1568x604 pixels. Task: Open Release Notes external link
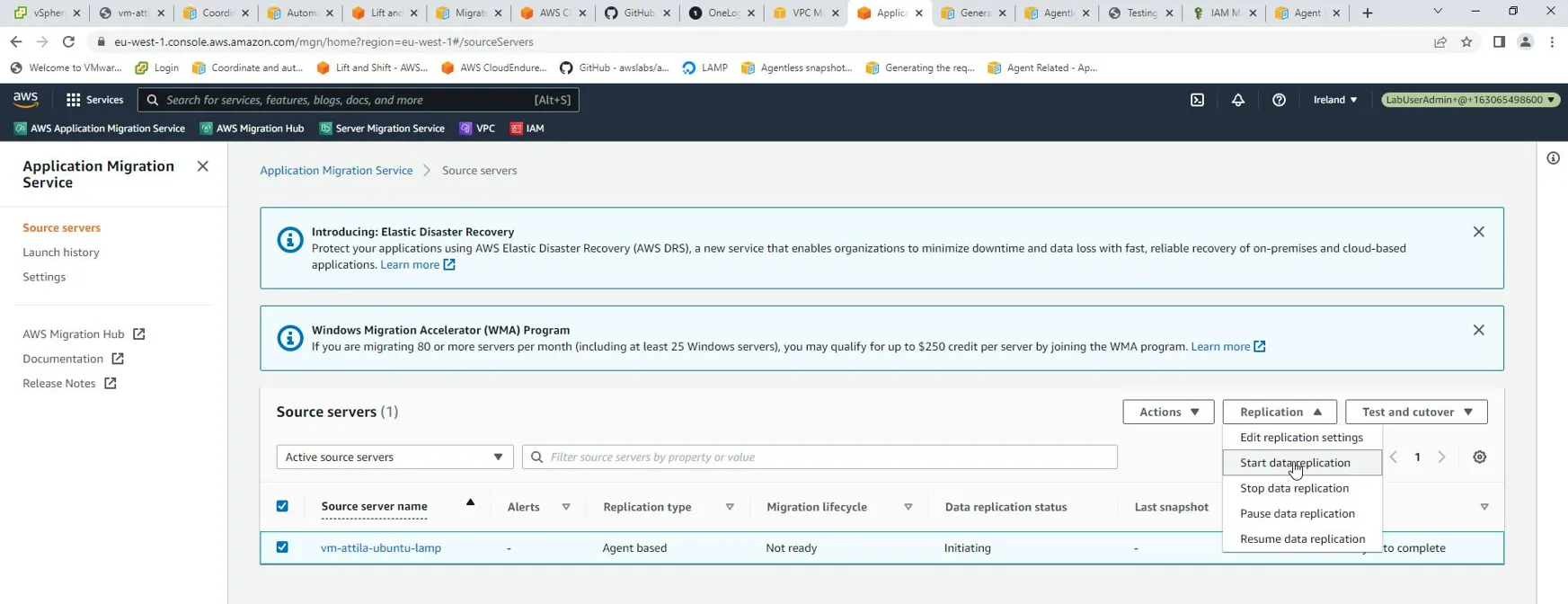pyautogui.click(x=69, y=383)
